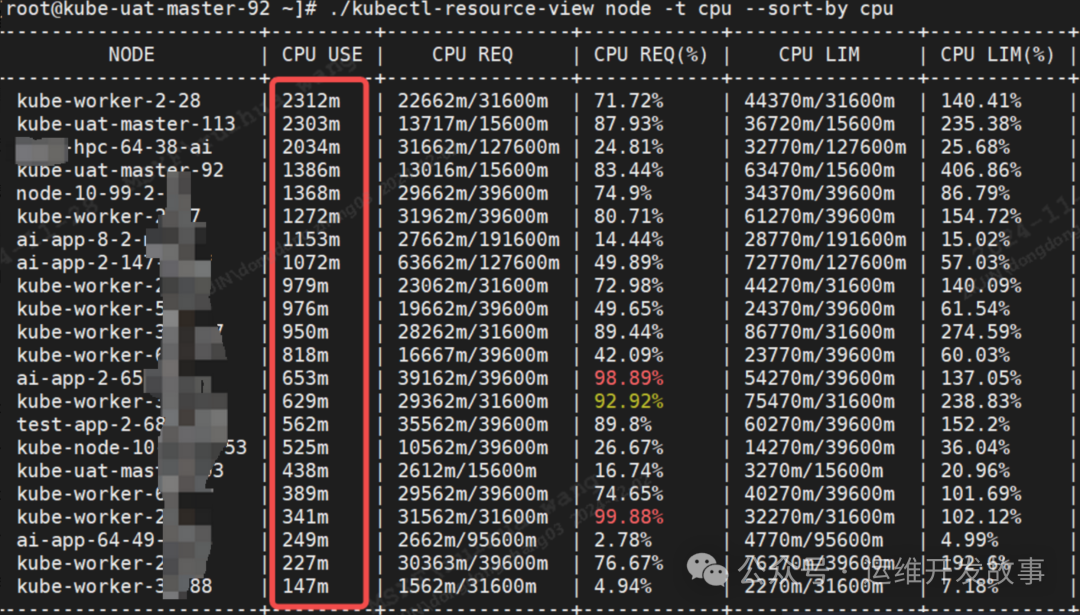The width and height of the screenshot is (1080, 615).
Task: Click the 4.99% limit percentage
Action: (970, 540)
